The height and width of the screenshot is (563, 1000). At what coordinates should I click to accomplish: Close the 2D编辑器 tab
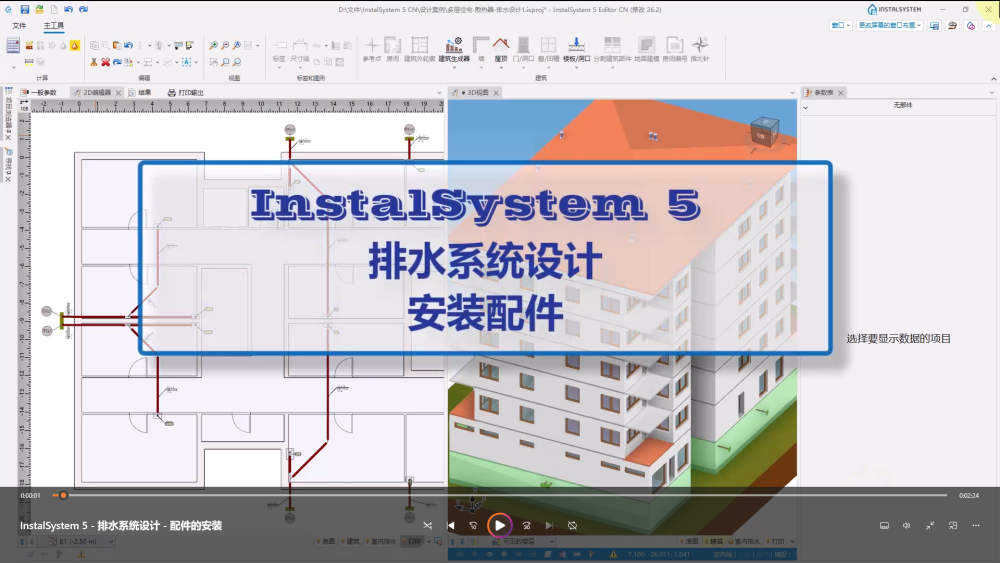pyautogui.click(x=118, y=93)
